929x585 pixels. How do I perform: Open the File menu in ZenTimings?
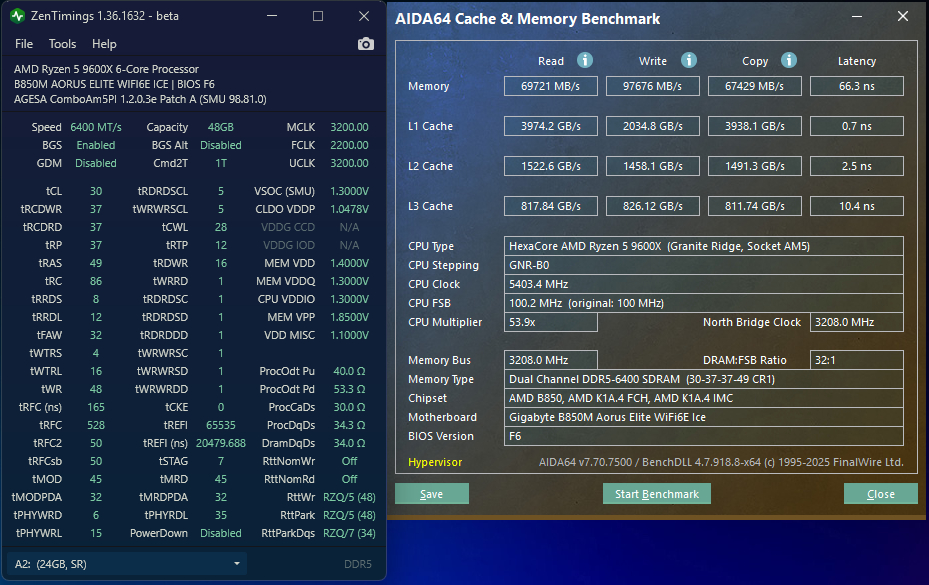pos(24,44)
